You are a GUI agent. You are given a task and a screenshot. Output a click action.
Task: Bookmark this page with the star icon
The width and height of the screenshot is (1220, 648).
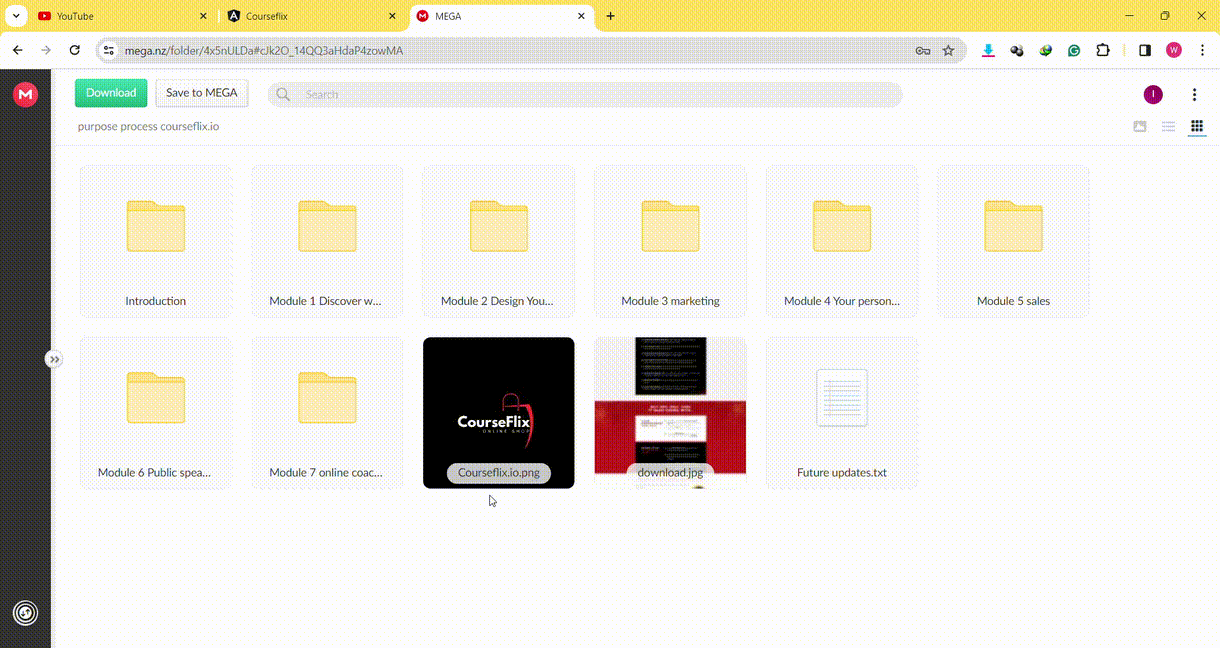point(949,50)
